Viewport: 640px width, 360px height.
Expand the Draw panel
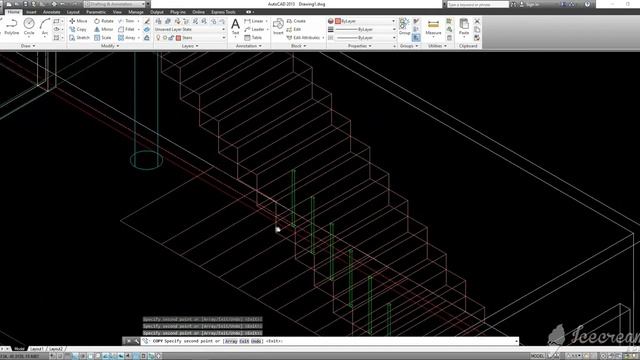click(x=28, y=46)
